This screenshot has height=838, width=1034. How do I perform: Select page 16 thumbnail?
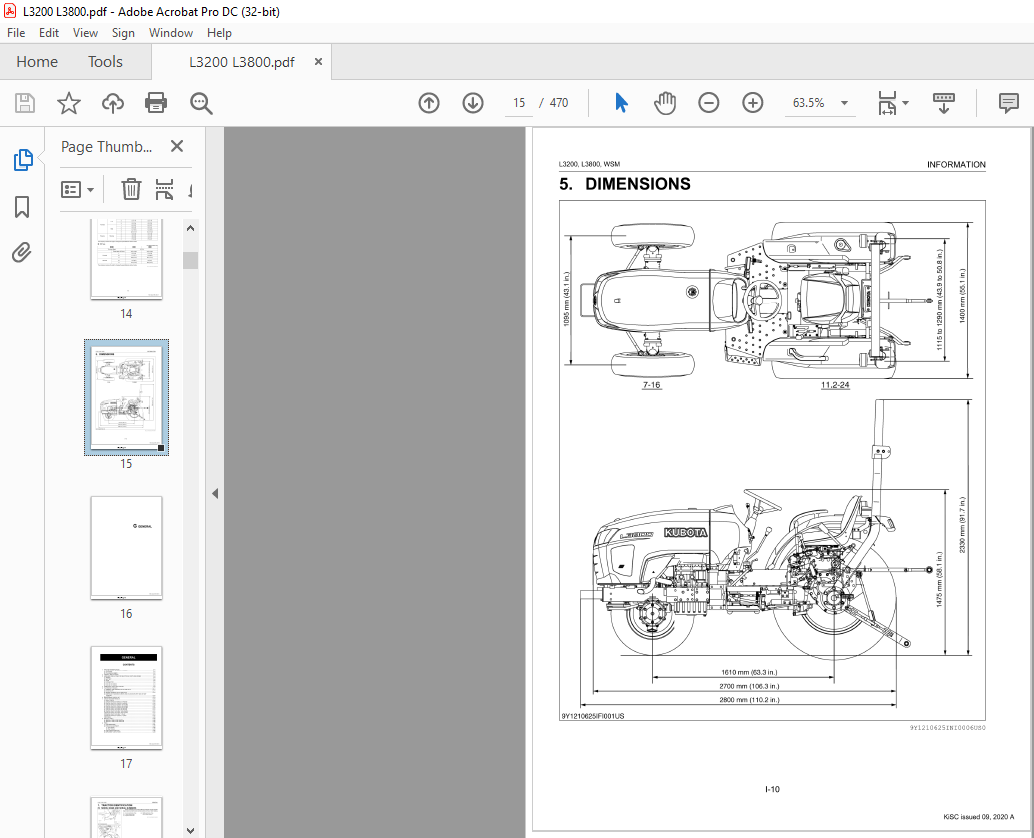pos(127,547)
